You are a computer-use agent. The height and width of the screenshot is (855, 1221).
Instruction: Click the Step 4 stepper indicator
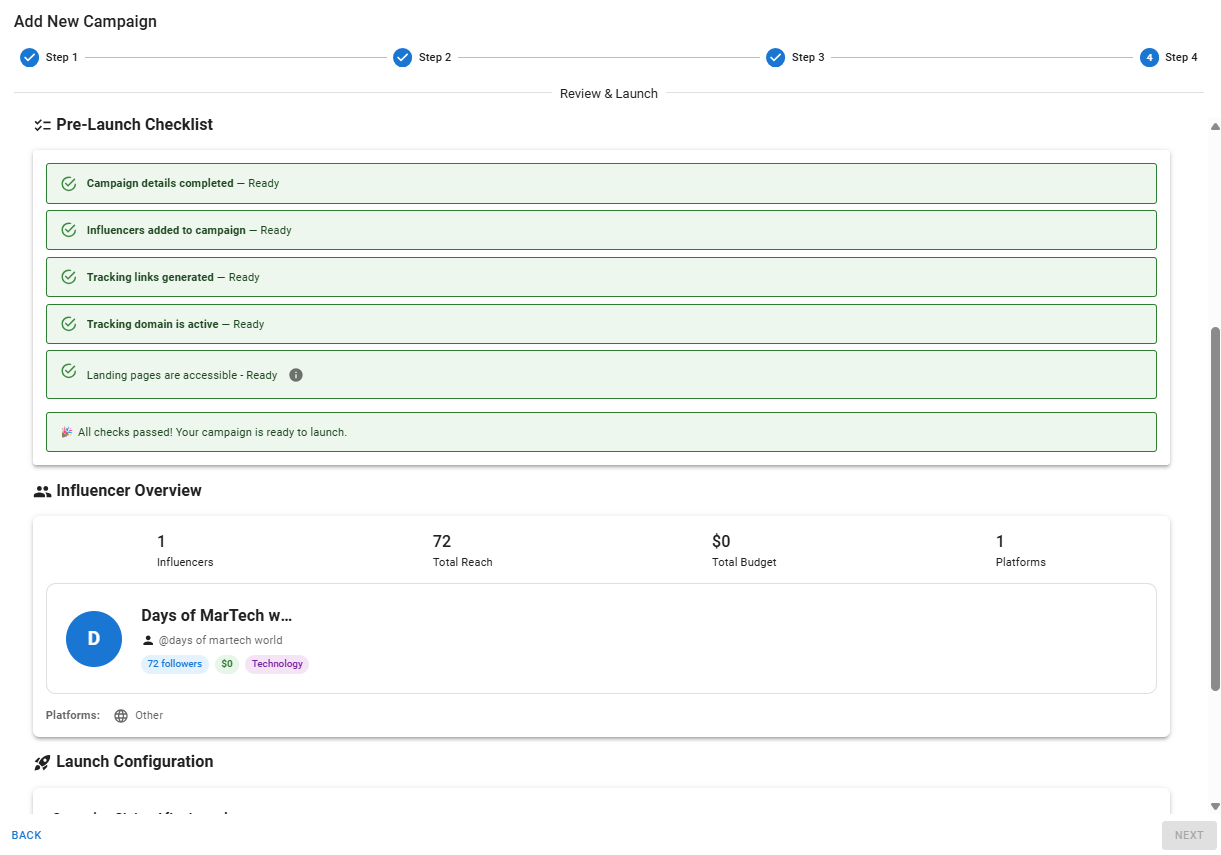1150,57
